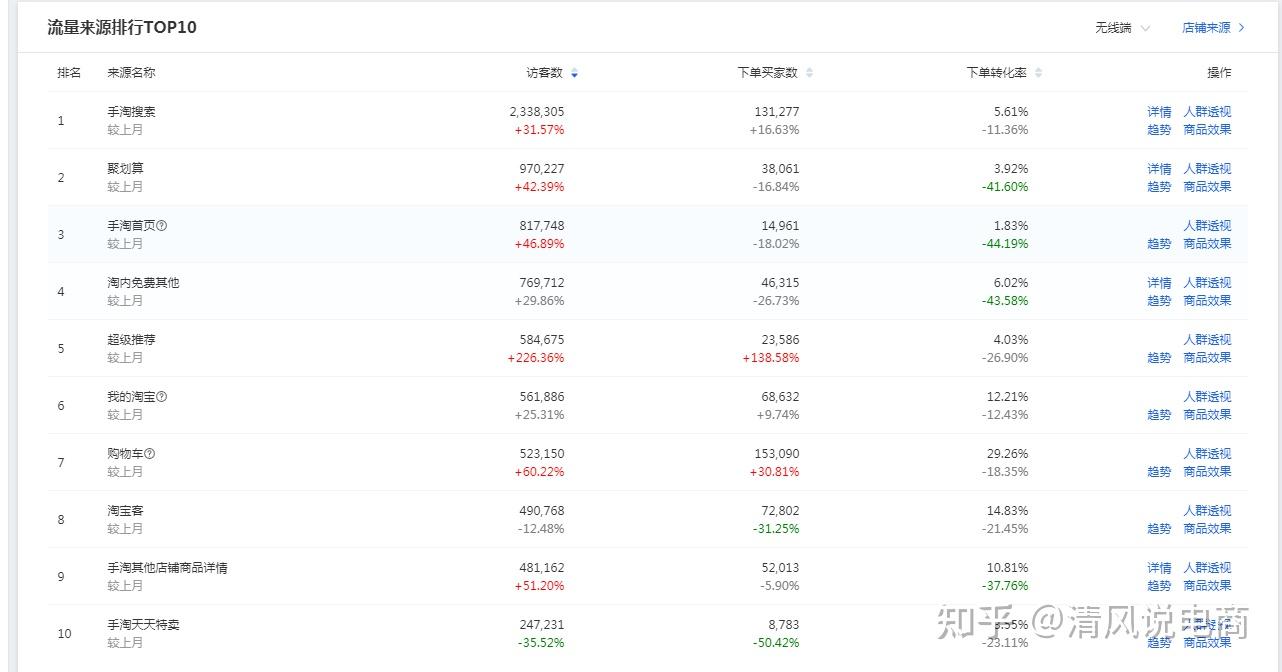The width and height of the screenshot is (1282, 672).
Task: Sort by 下单转化率 column arrow
Action: [1038, 73]
